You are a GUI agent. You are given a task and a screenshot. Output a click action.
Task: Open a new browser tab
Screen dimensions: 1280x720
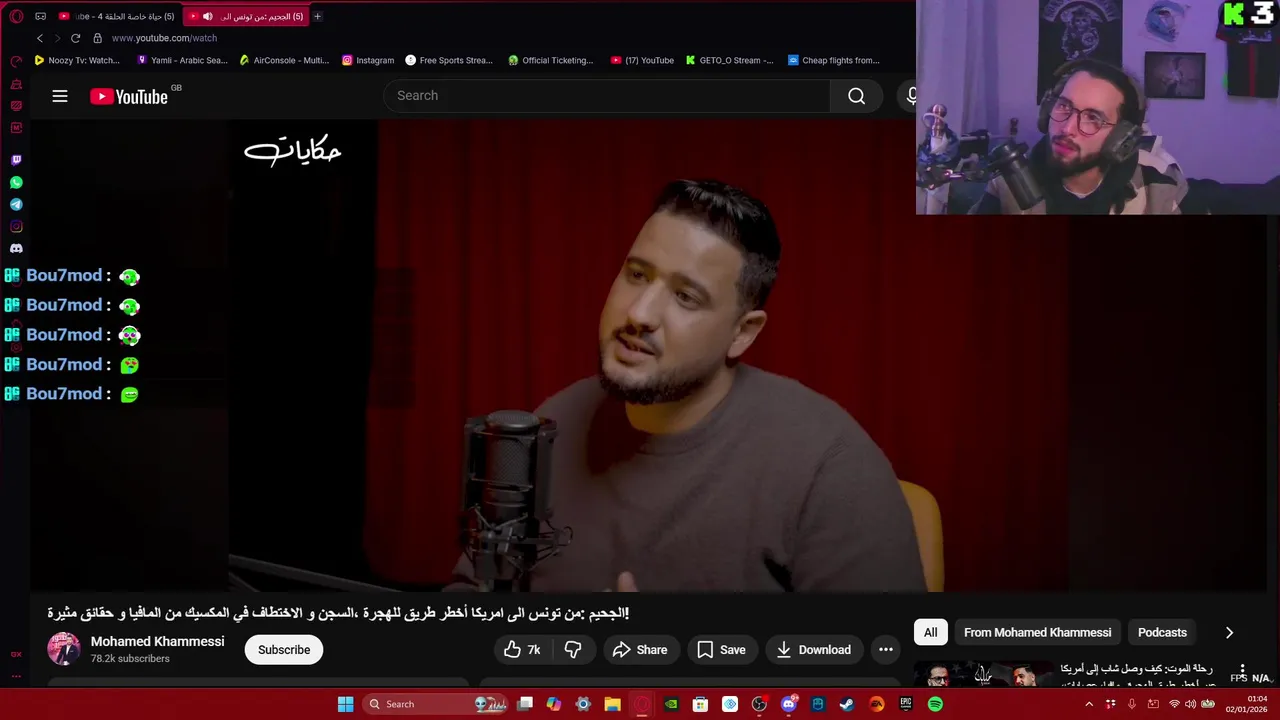click(x=317, y=16)
